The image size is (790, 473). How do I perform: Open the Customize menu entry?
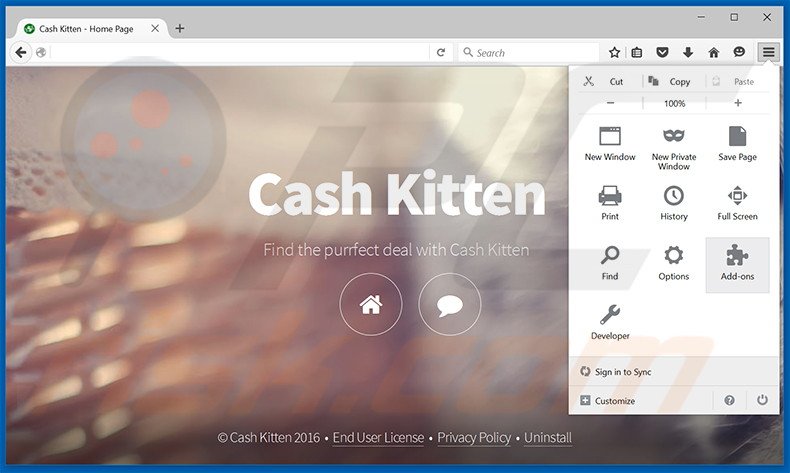641,401
